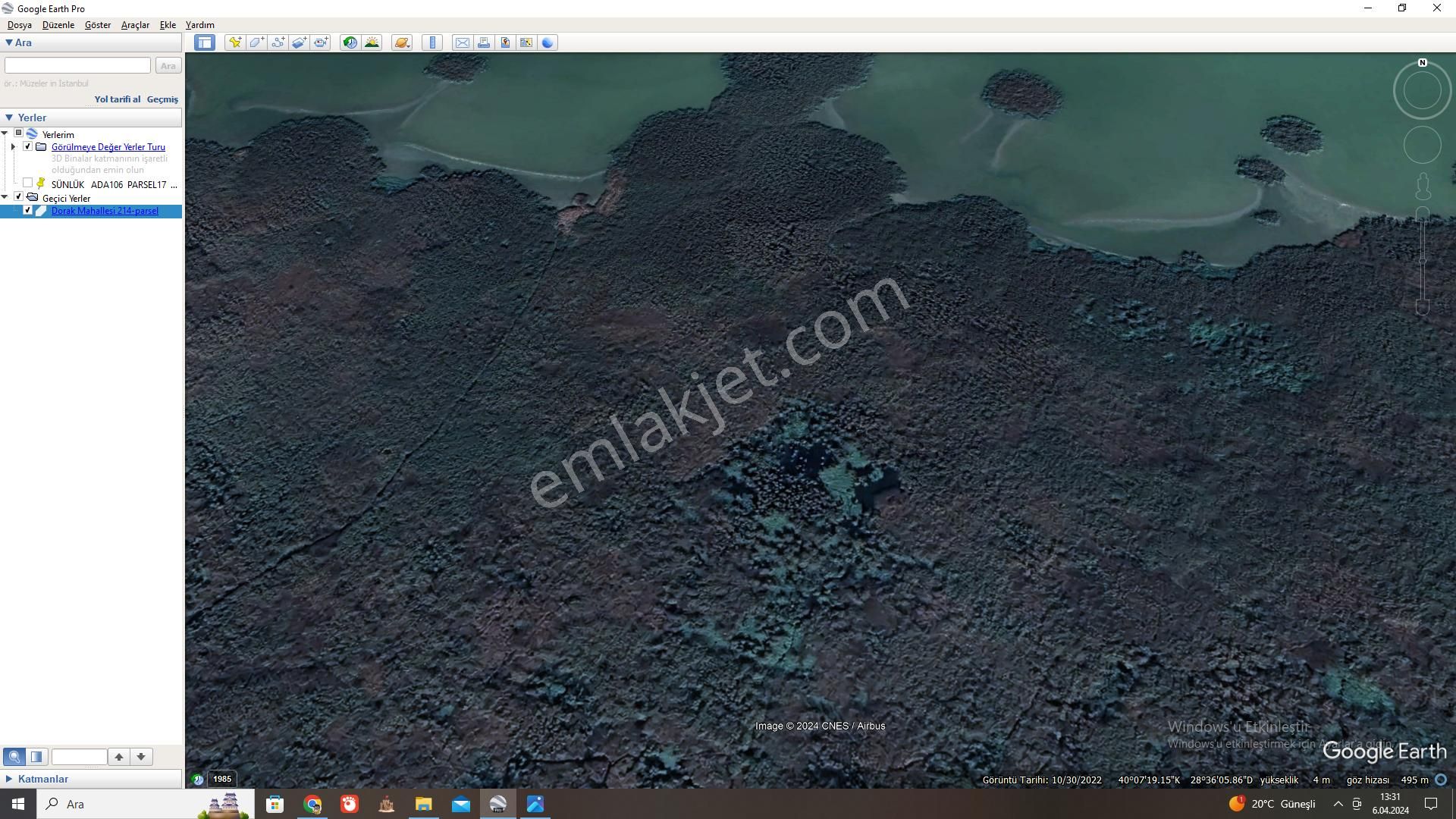The width and height of the screenshot is (1456, 819).
Task: Click search icon in Places panel bottom
Action: (x=14, y=757)
